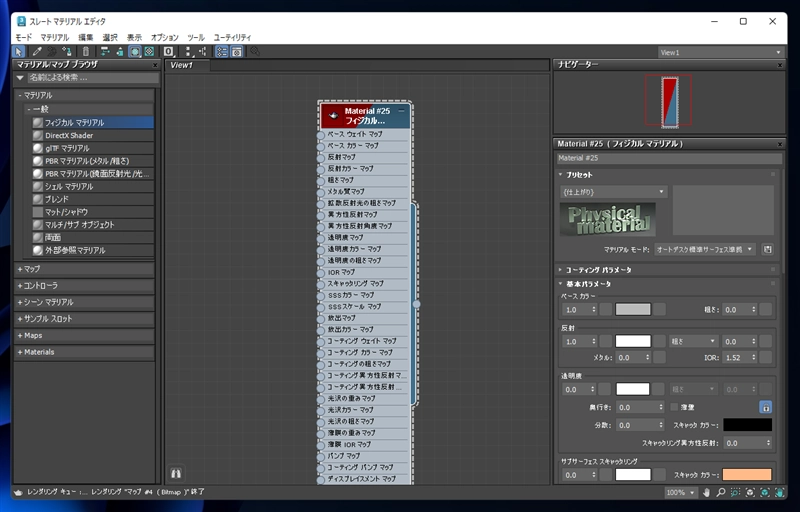Toggle Parameter Editor panel icon

tap(237, 52)
